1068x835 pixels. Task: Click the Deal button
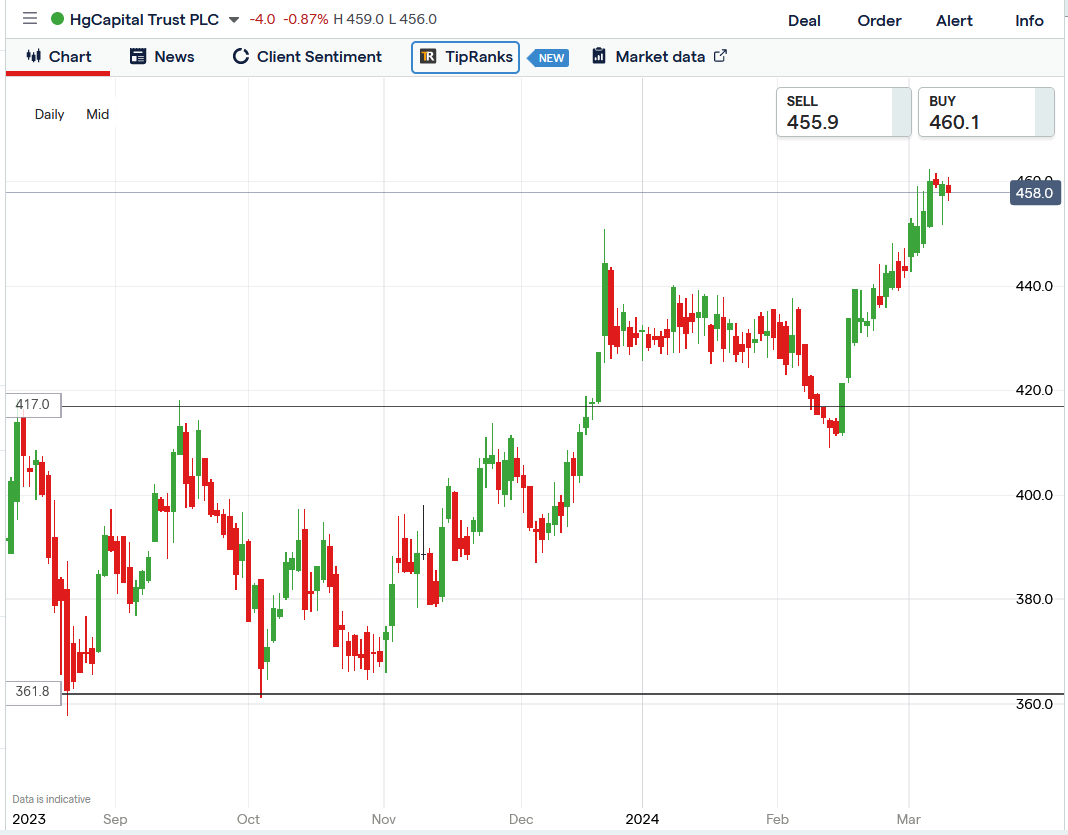pos(804,20)
